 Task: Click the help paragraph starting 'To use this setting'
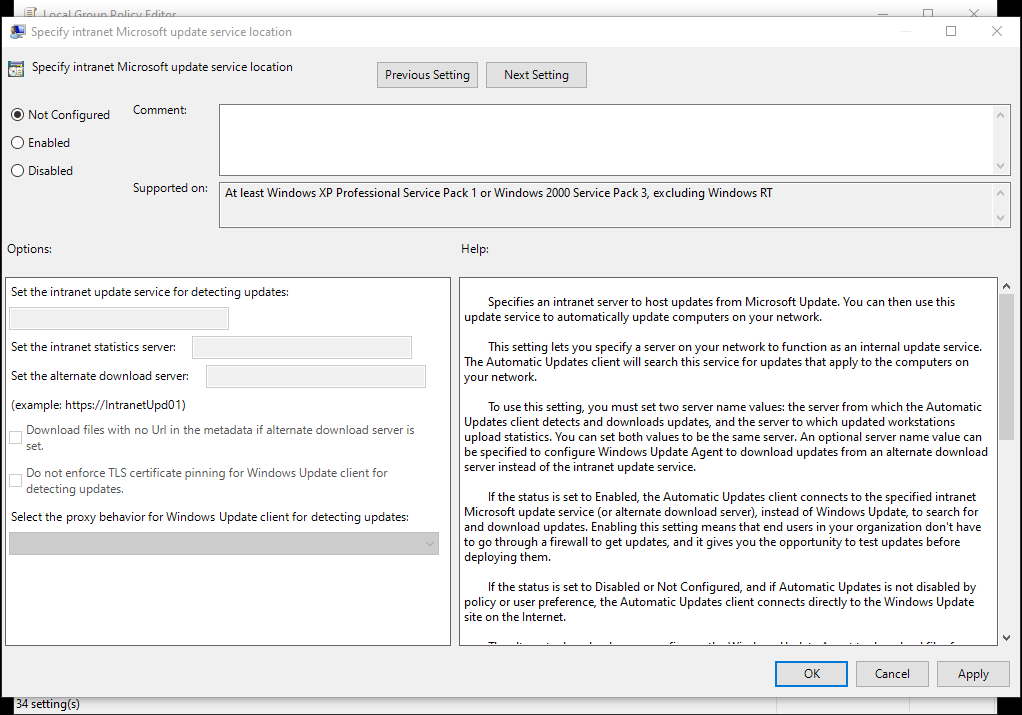pos(726,437)
